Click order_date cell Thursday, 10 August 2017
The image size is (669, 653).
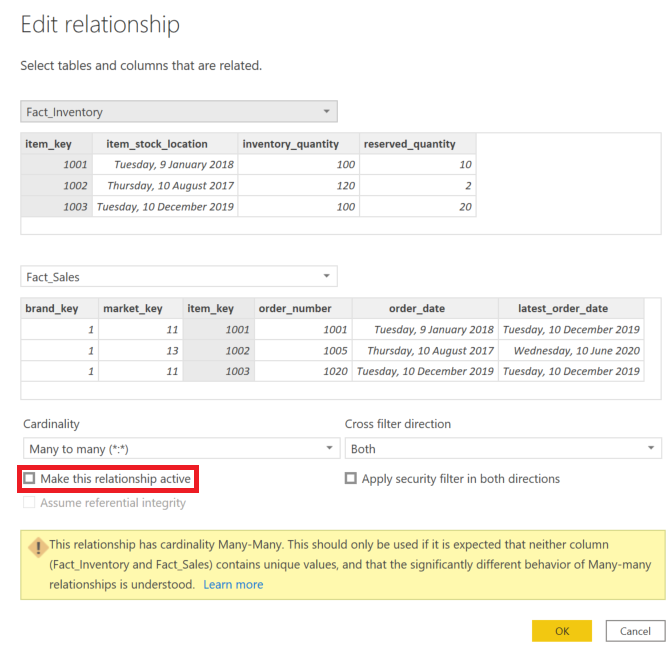pos(425,350)
